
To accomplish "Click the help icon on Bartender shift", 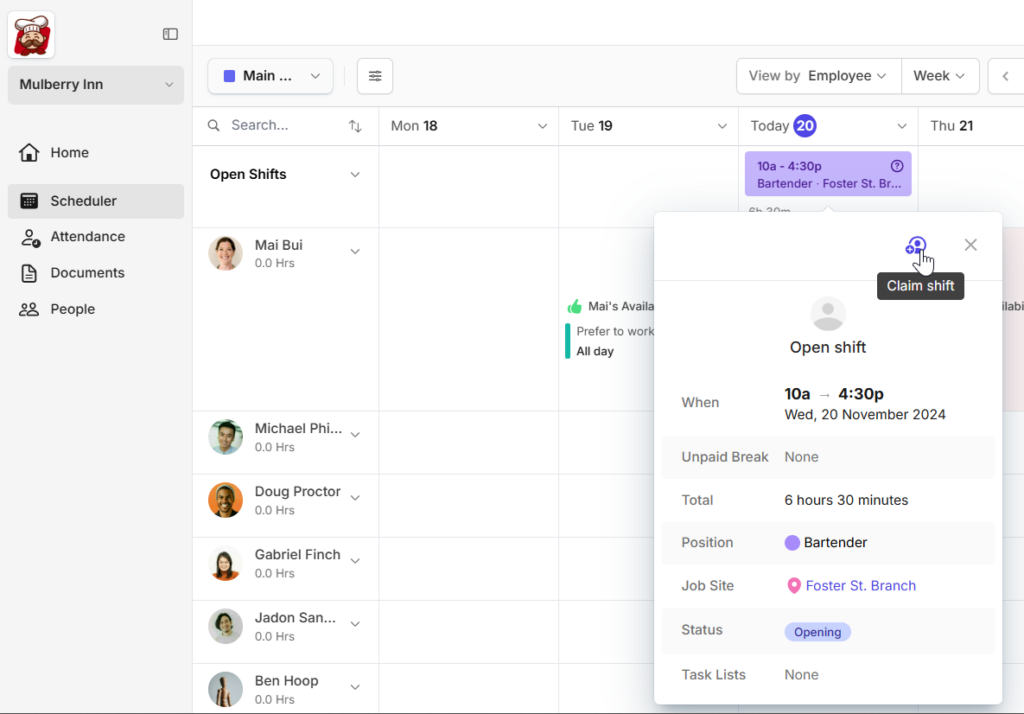I will pyautogui.click(x=897, y=166).
